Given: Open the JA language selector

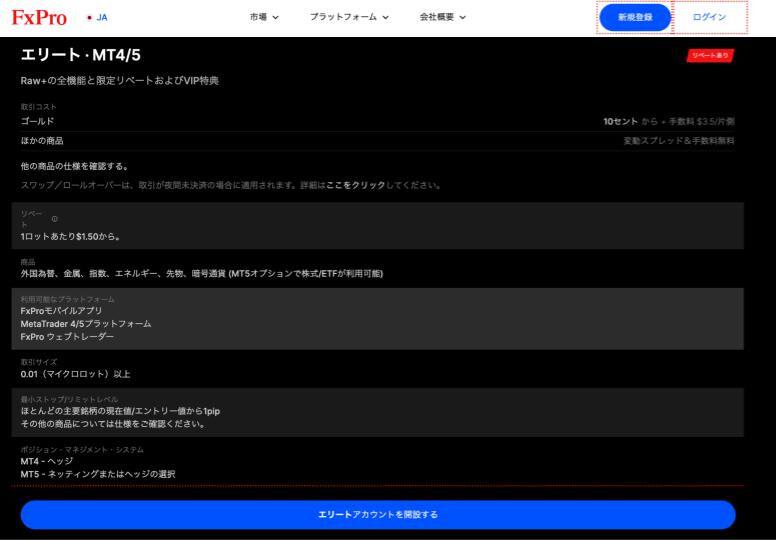Looking at the screenshot, I should coord(97,17).
